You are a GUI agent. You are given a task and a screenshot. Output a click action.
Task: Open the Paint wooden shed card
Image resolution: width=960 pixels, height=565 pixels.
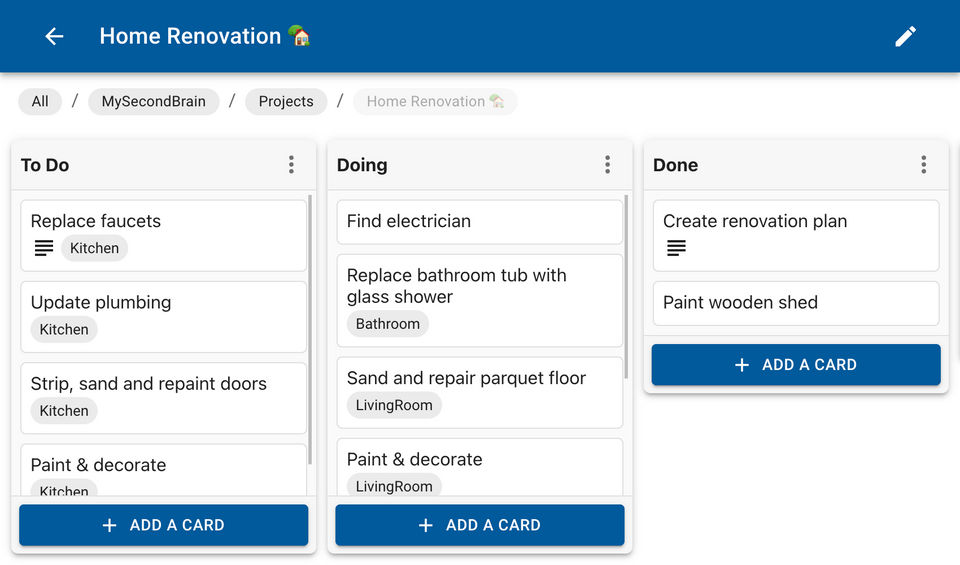pos(795,303)
